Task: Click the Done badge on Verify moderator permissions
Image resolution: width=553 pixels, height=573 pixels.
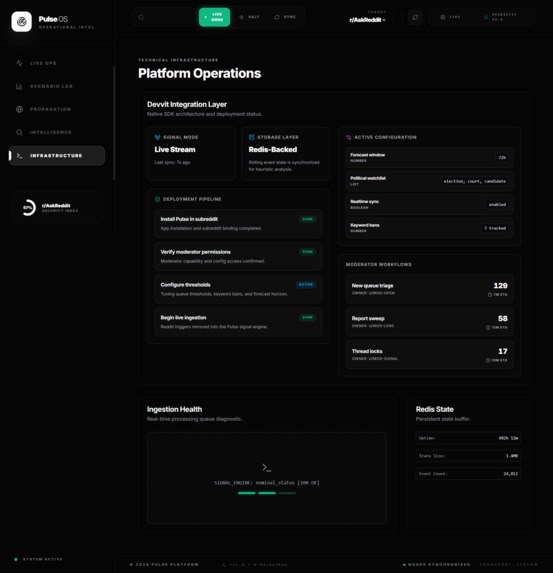Action: (307, 252)
